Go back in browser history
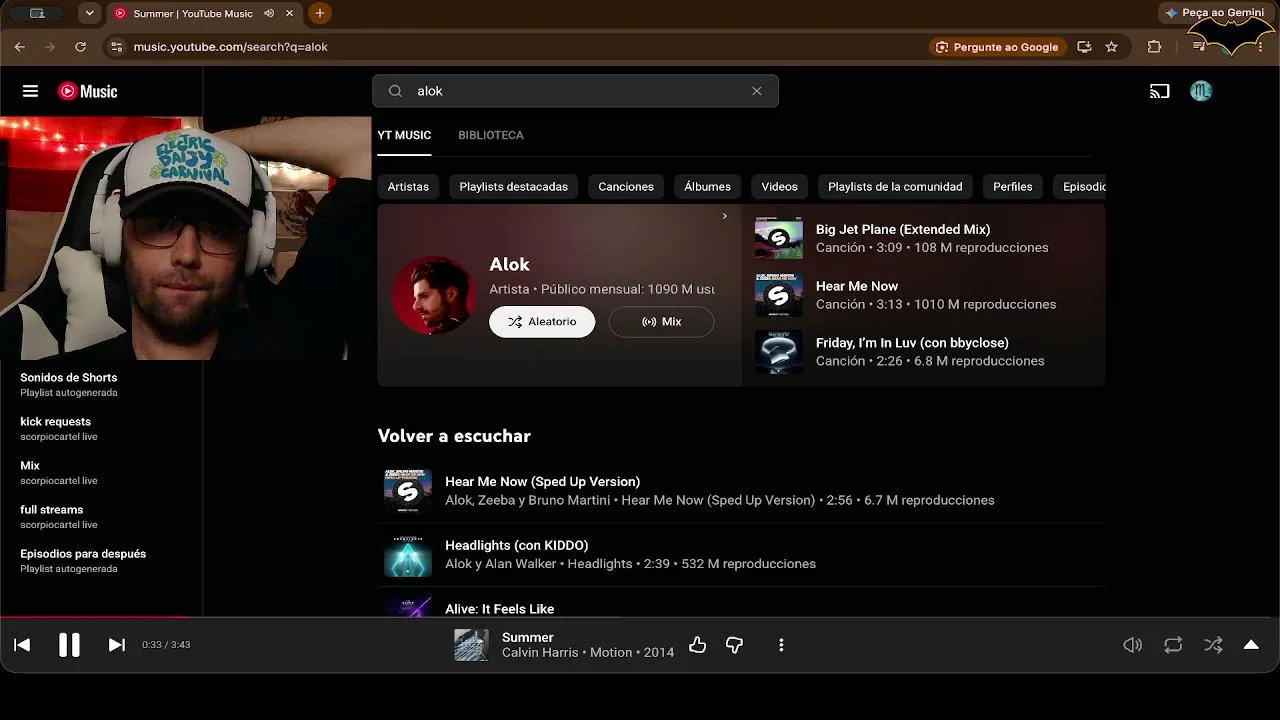The width and height of the screenshot is (1280, 720). click(20, 47)
